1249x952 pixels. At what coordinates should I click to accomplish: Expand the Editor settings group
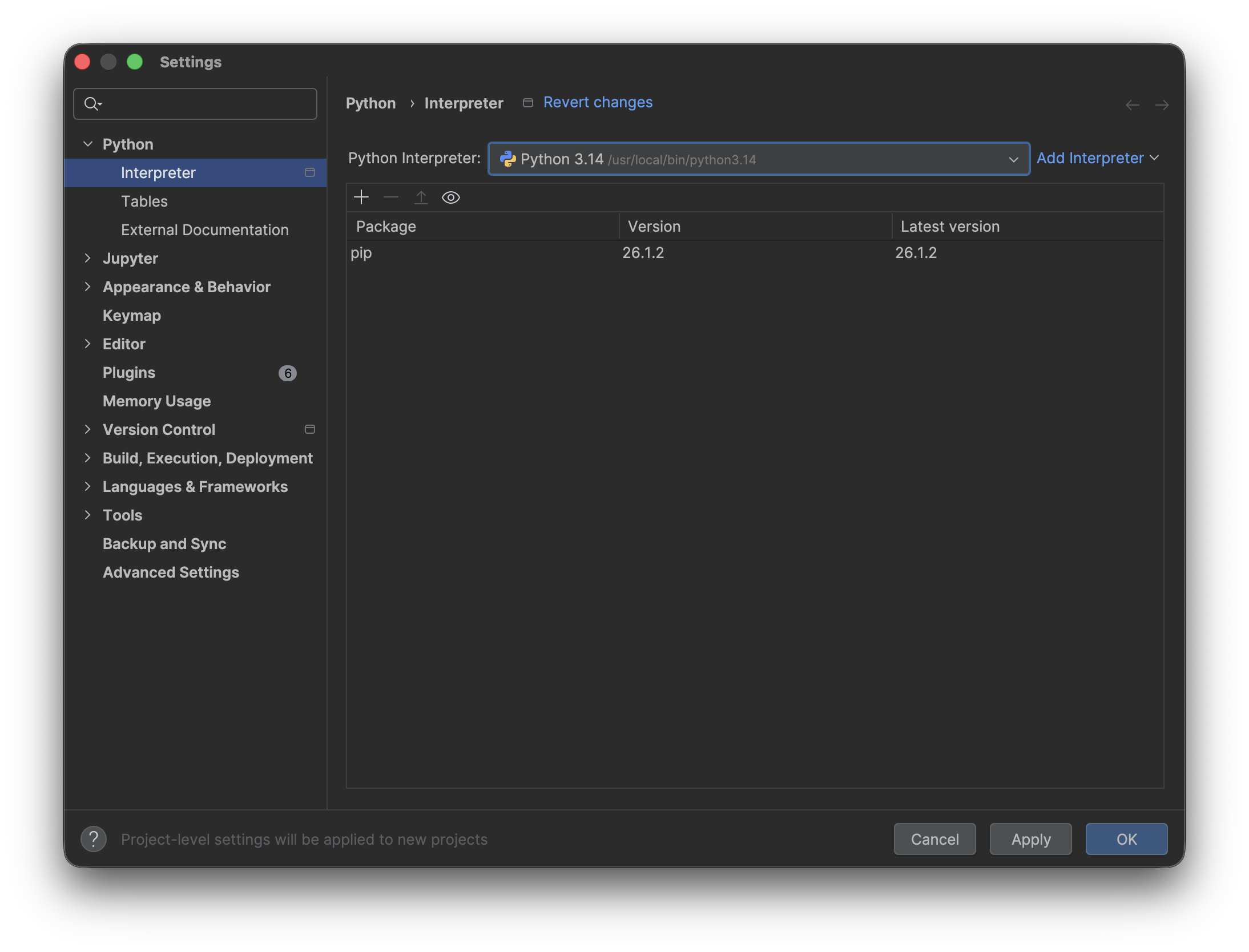pos(88,344)
